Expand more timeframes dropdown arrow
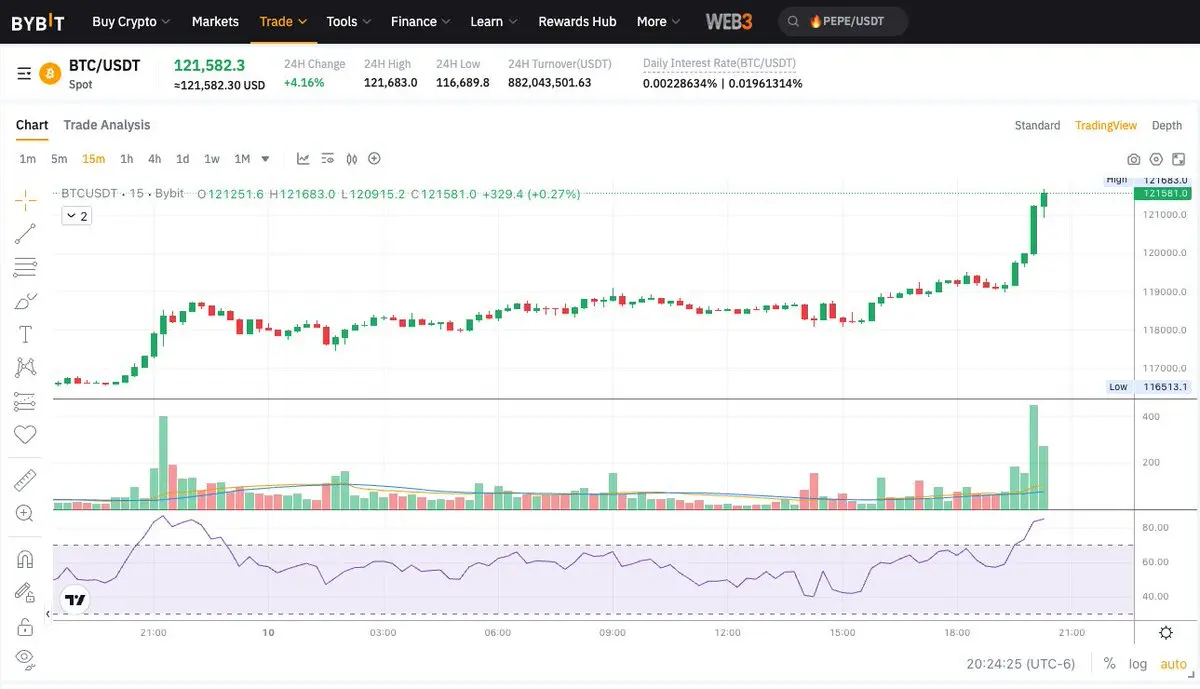The image size is (1200, 689). (x=265, y=159)
